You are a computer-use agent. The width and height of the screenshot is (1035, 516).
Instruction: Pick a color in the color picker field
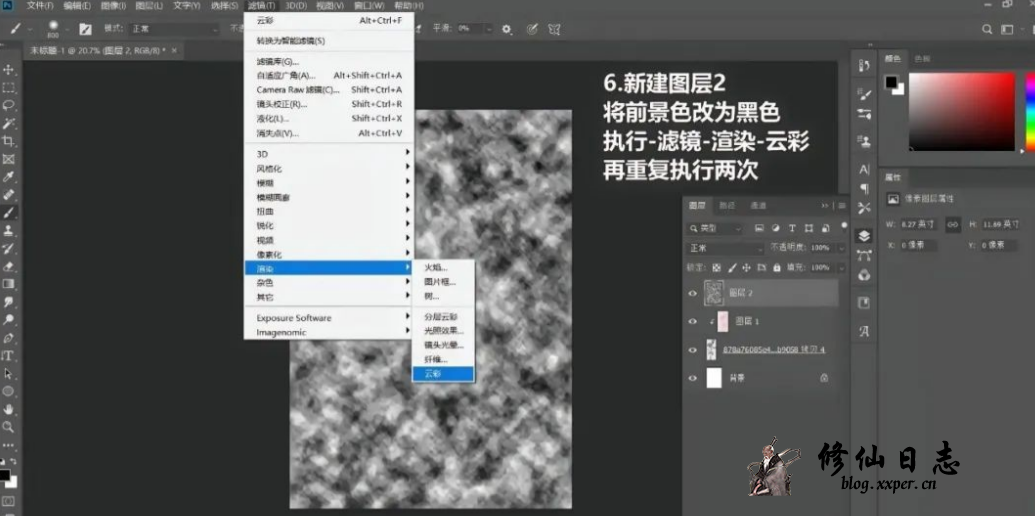point(960,110)
